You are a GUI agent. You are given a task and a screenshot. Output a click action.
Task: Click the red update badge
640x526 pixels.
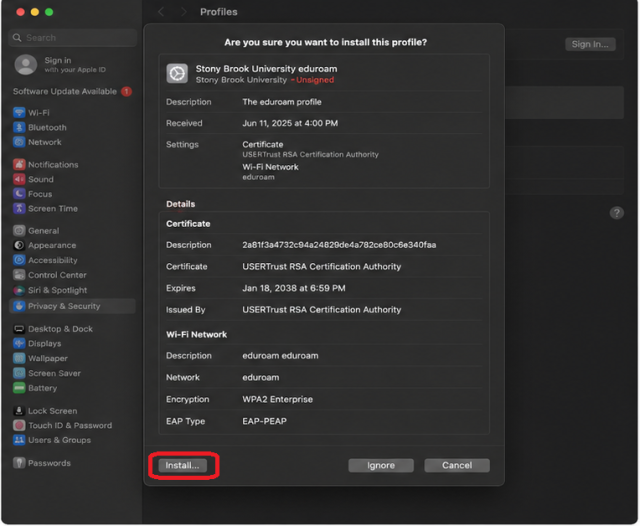127,91
